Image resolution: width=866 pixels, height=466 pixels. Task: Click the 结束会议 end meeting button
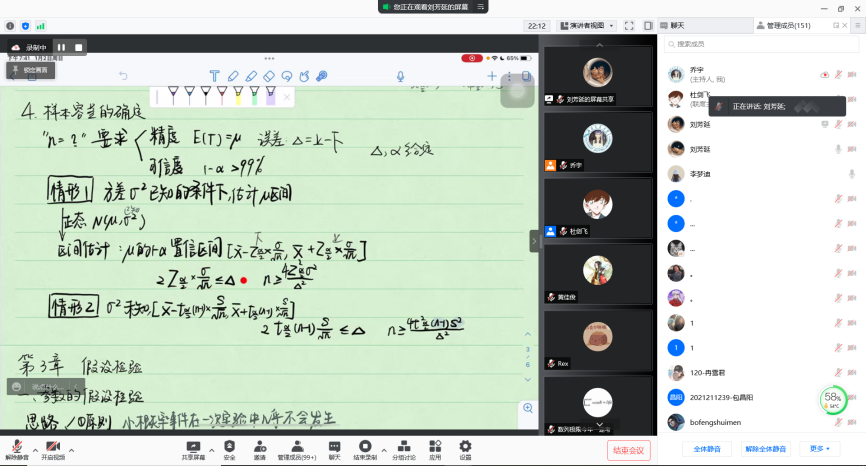point(630,450)
